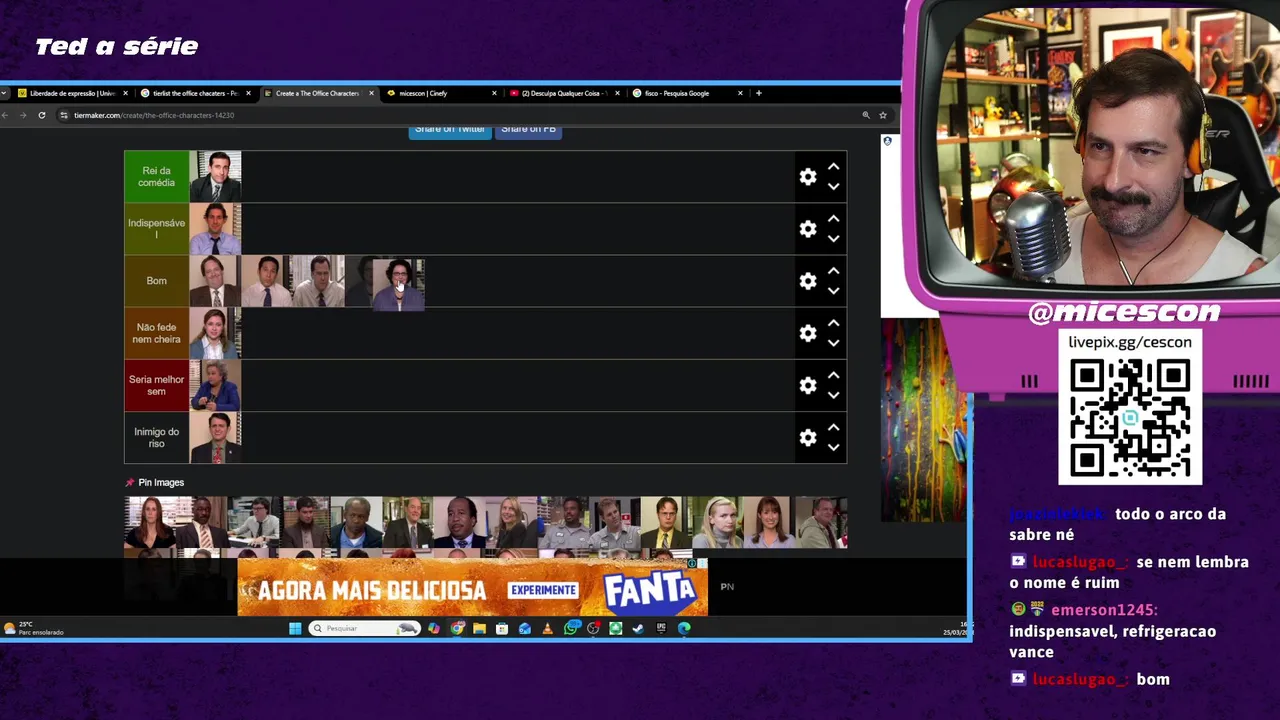Switch to Liberdade de expressão browser tab
The image size is (1280, 720).
tap(72, 93)
